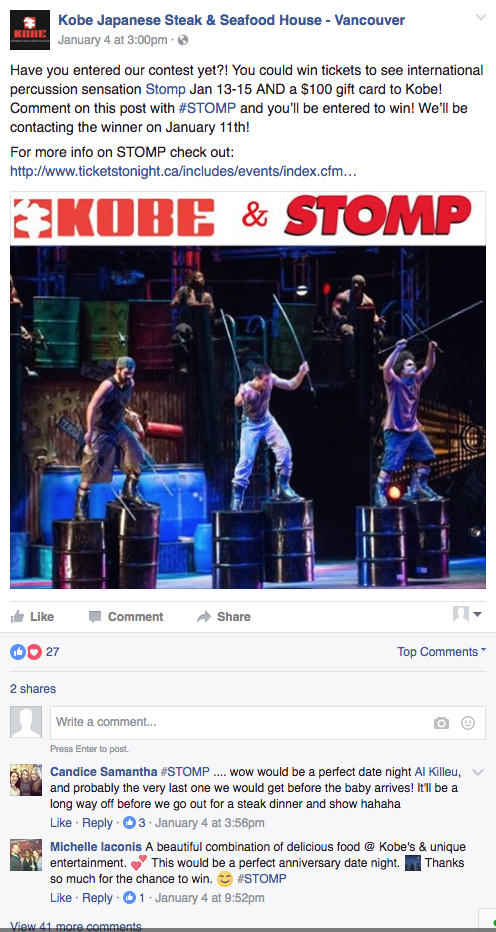Like the post with the thumbs-up button
This screenshot has width=496, height=932.
32,616
